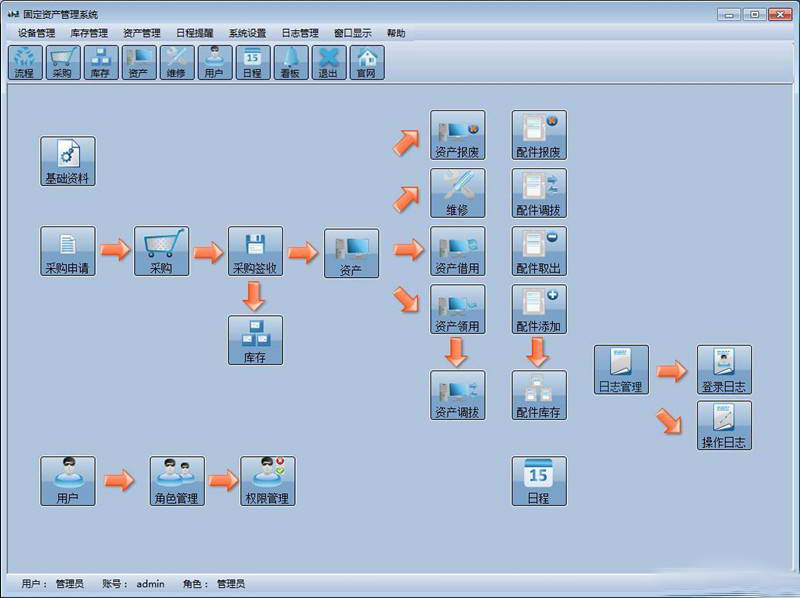Click the 角色： 管理员 status bar entry
800x598 pixels.
pyautogui.click(x=214, y=584)
